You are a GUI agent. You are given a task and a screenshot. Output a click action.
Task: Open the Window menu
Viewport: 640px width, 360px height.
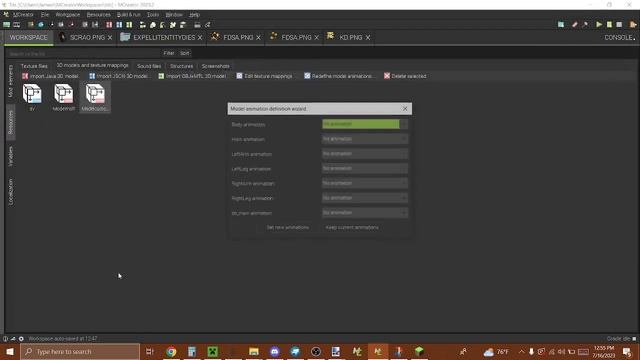174,15
